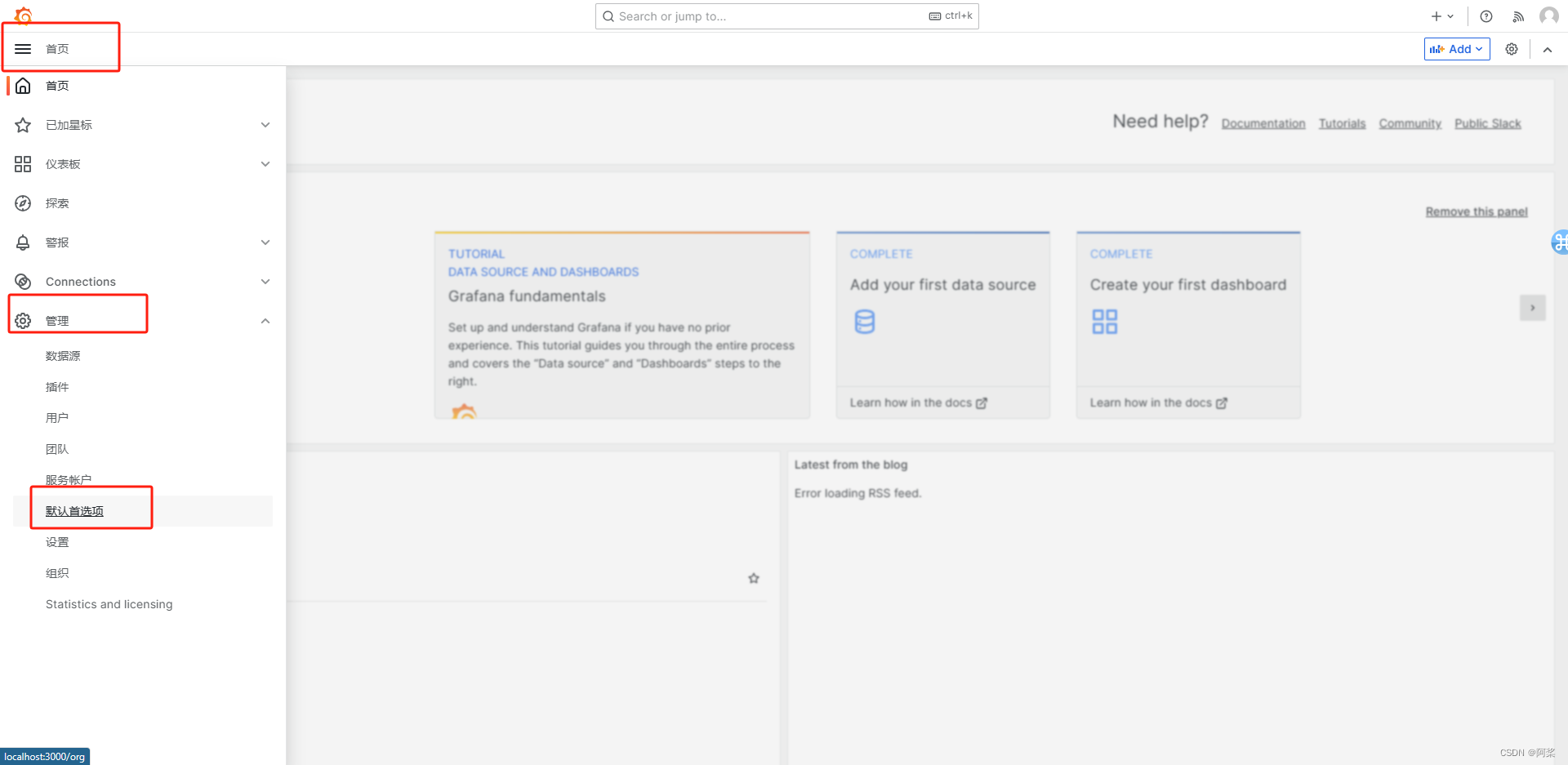
Task: Select 默认首选项 menu entry
Action: 74,511
